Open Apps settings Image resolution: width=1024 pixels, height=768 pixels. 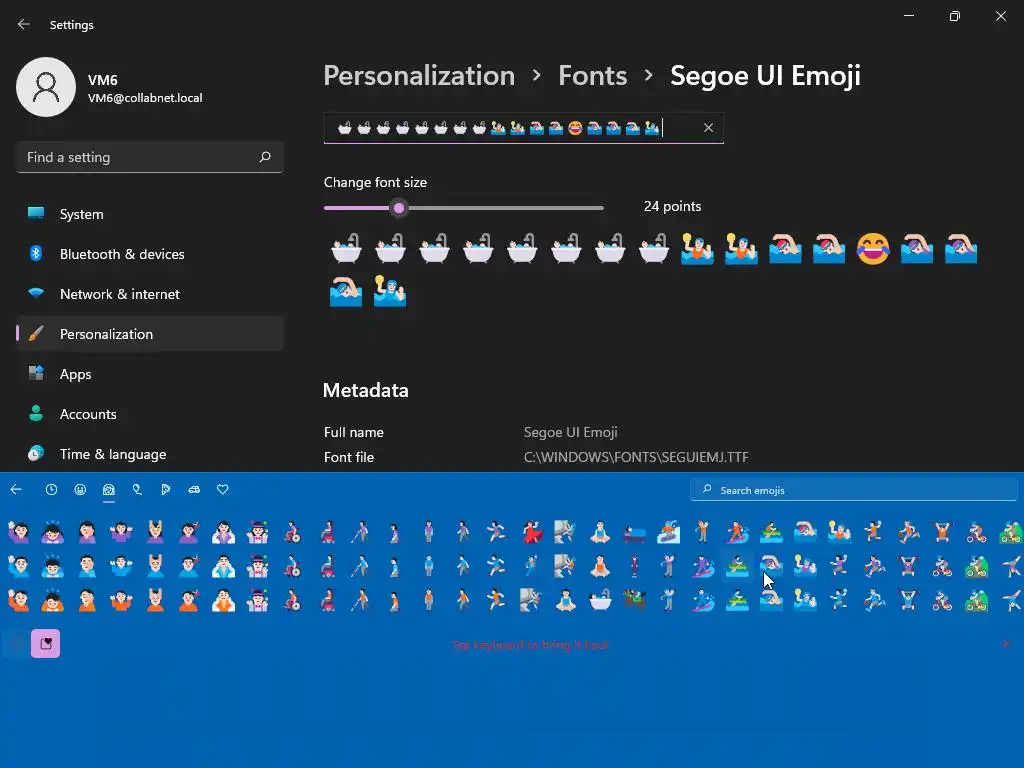[x=150, y=374]
